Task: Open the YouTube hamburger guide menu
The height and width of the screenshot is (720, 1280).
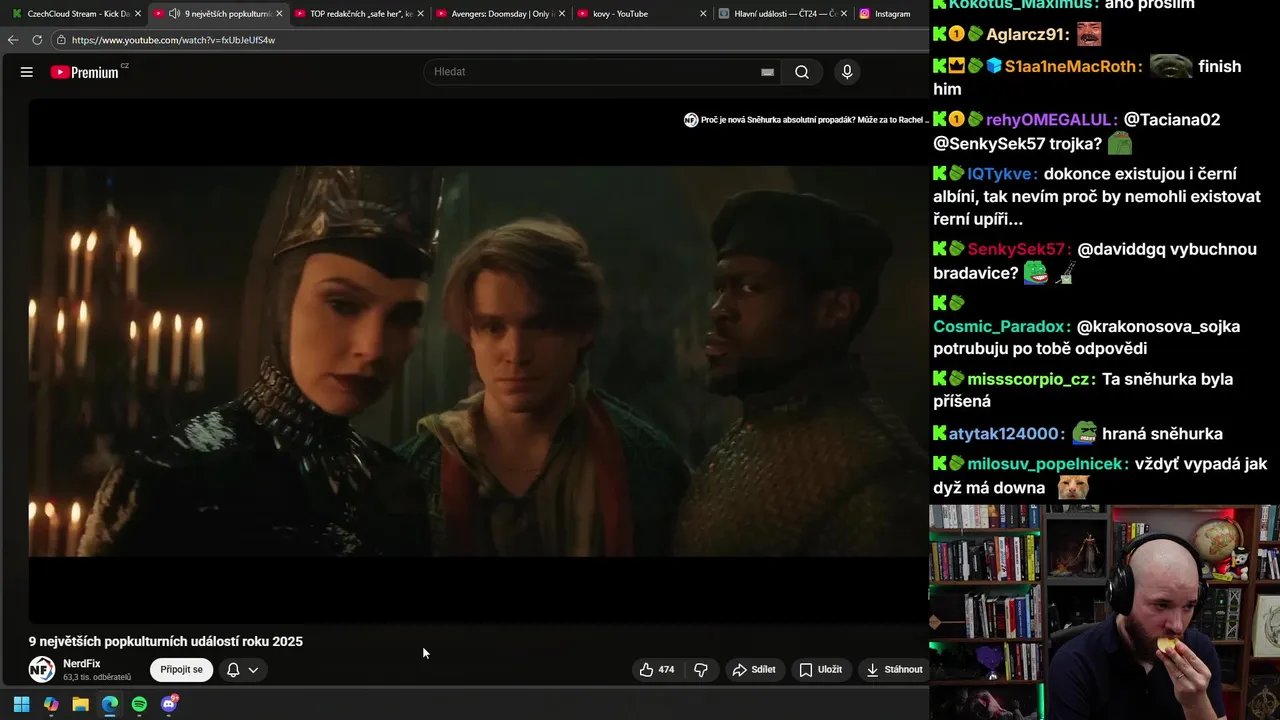Action: (x=27, y=72)
